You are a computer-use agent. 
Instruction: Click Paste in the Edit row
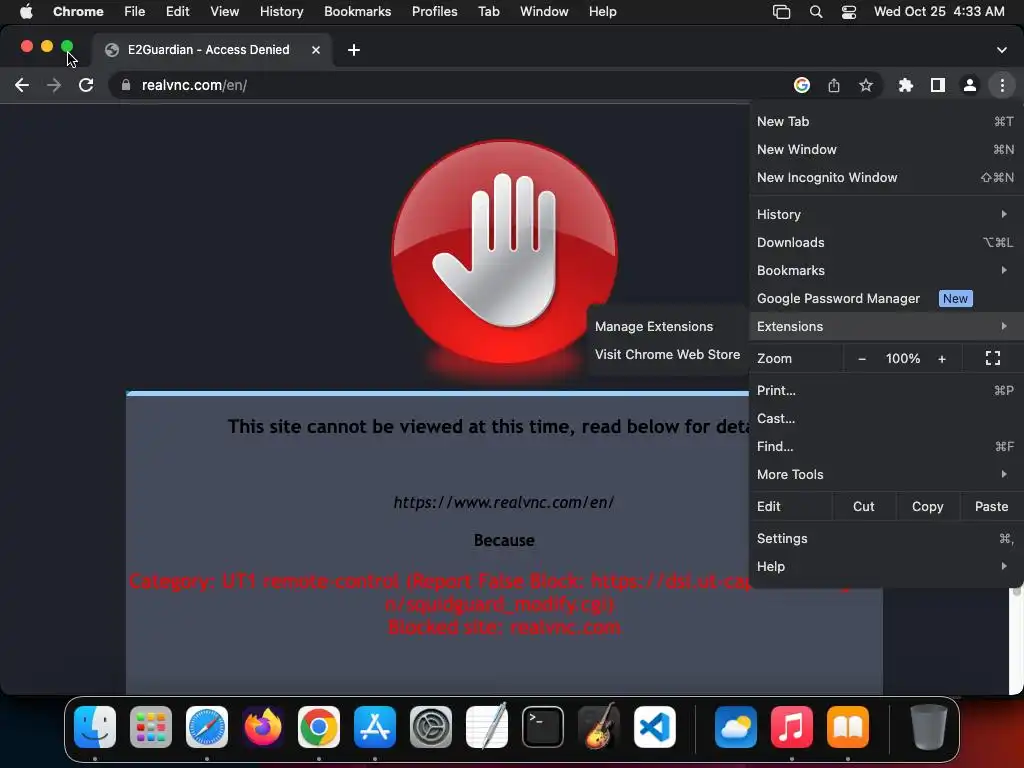click(x=991, y=507)
